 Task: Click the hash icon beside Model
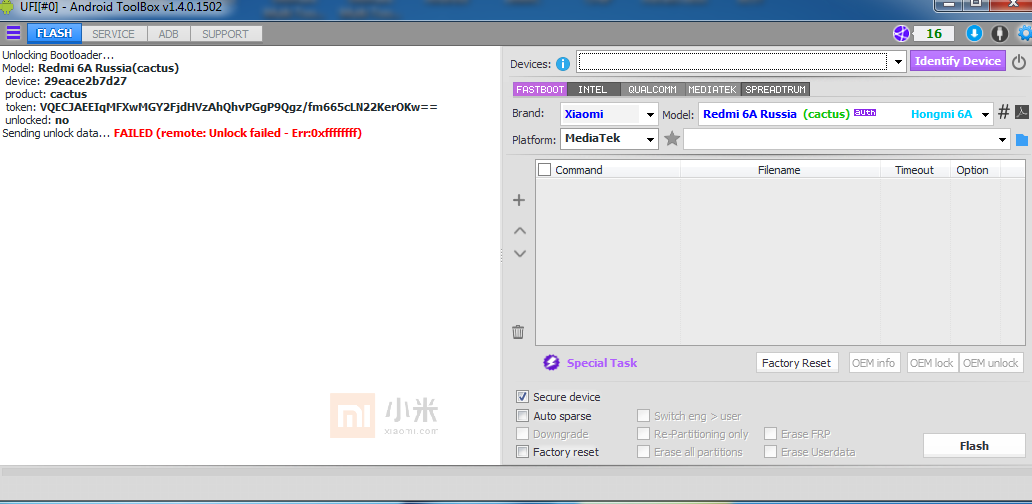click(x=1004, y=113)
